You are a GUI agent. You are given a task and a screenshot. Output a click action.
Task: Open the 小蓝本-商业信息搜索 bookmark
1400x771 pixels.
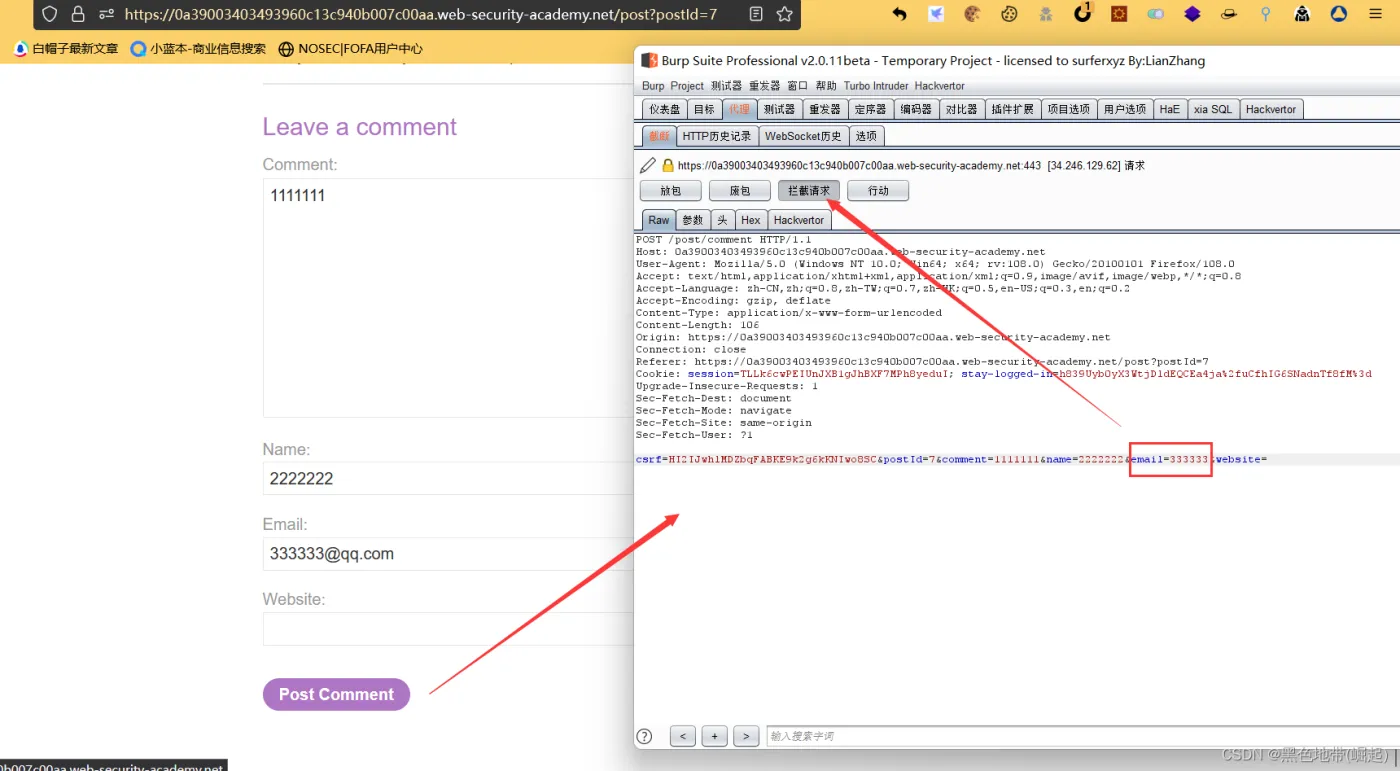(198, 48)
